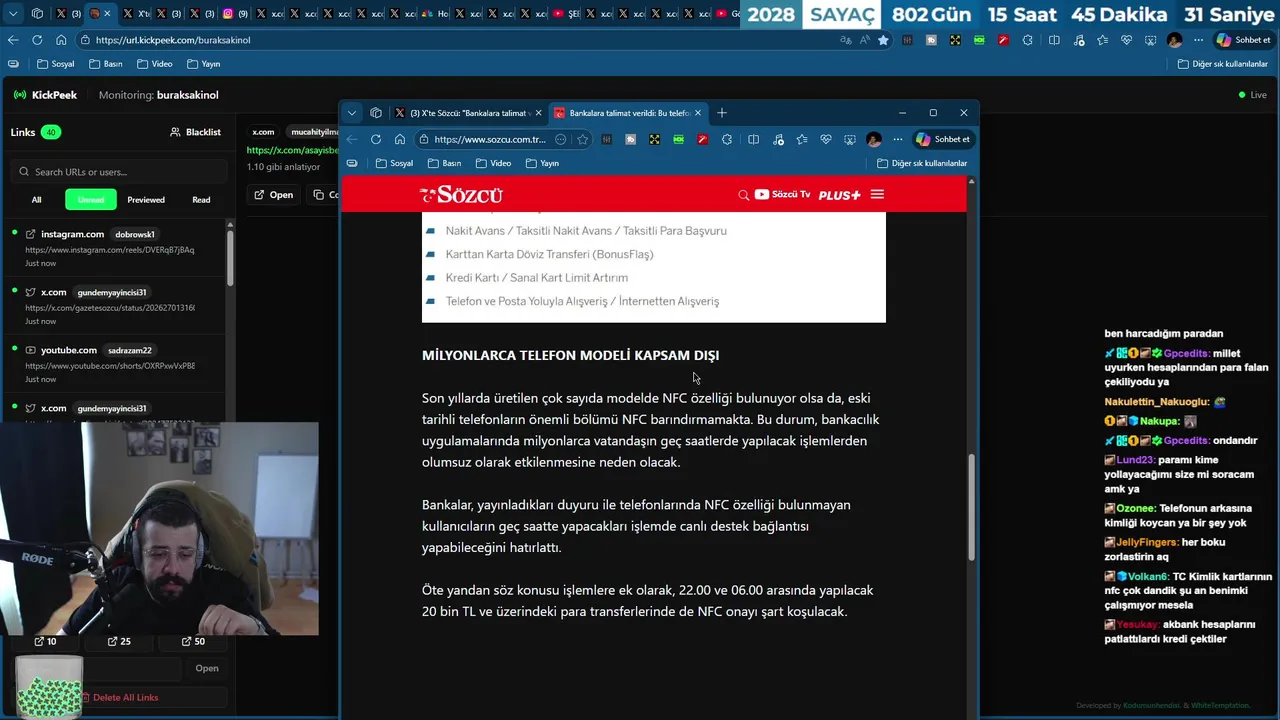Select the All filter in KickPeek

click(36, 200)
